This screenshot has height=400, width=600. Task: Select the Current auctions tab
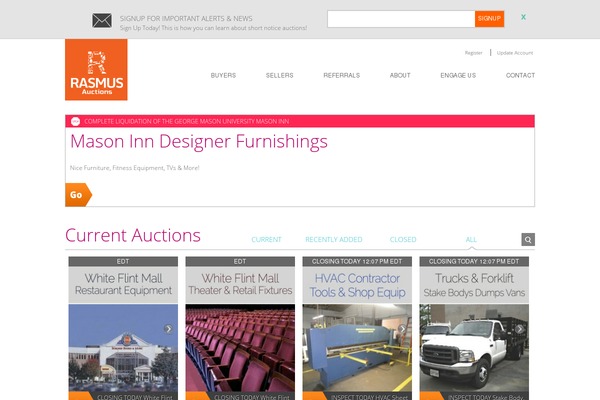coord(266,240)
